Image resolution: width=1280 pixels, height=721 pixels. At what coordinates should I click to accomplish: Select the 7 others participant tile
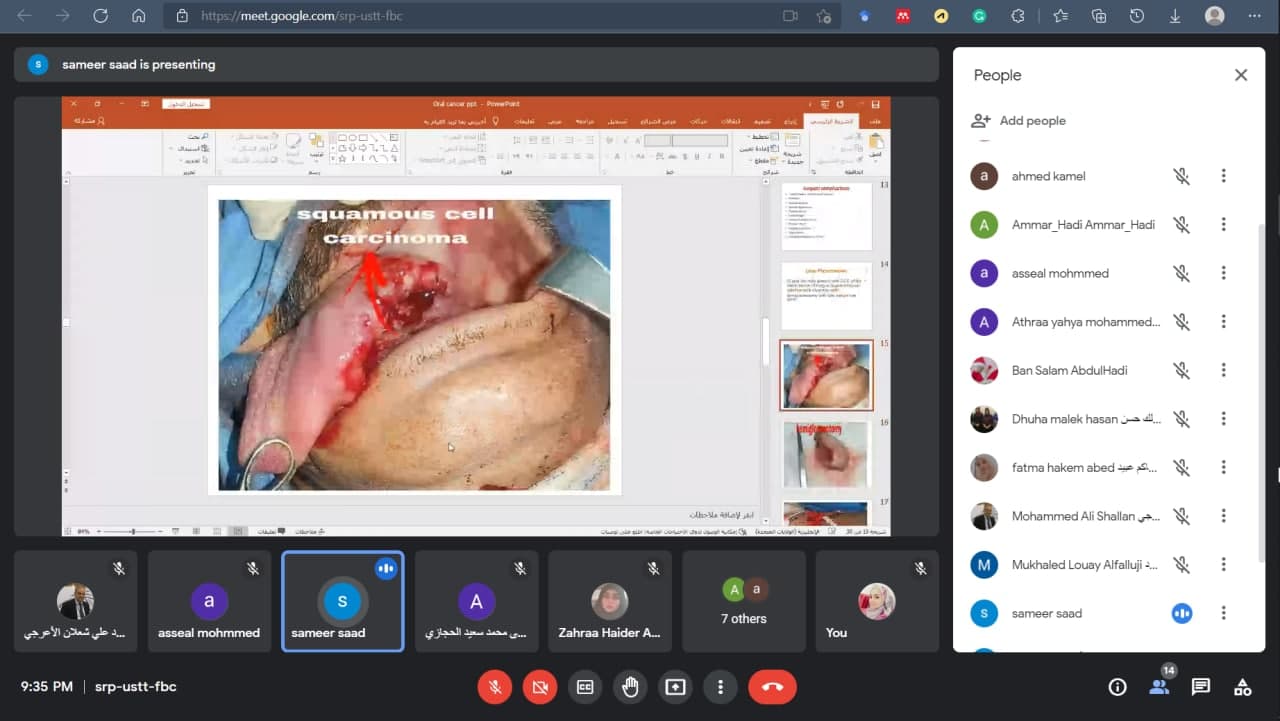[744, 601]
